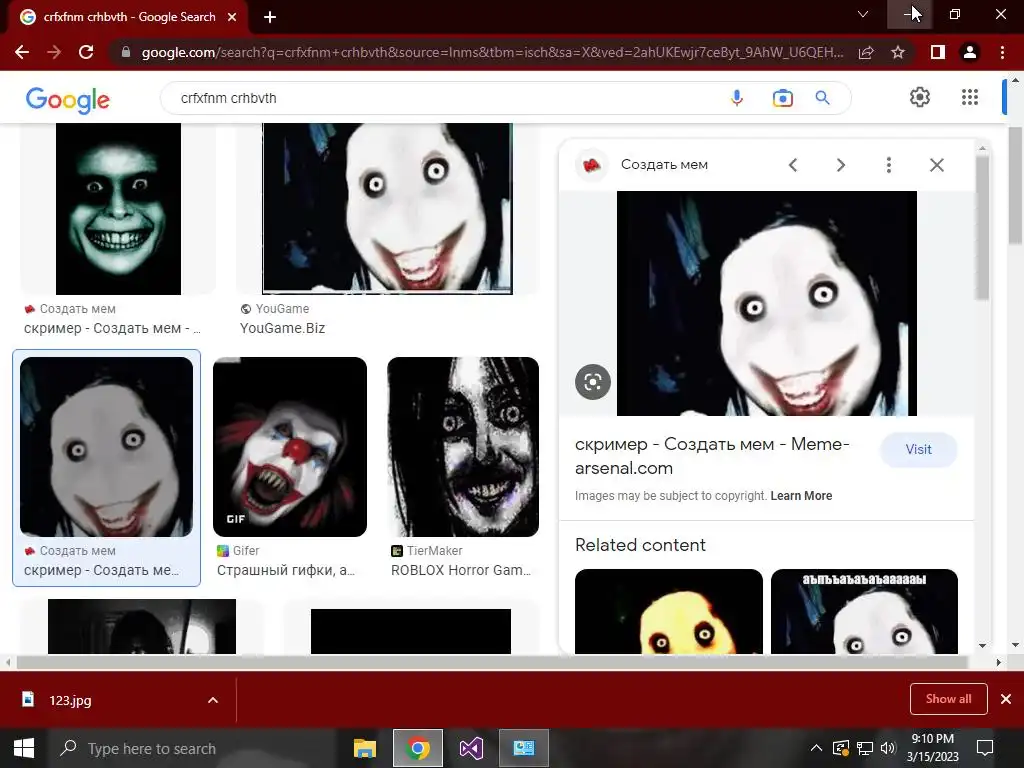
Task: Open the Google apps grid
Action: point(970,97)
